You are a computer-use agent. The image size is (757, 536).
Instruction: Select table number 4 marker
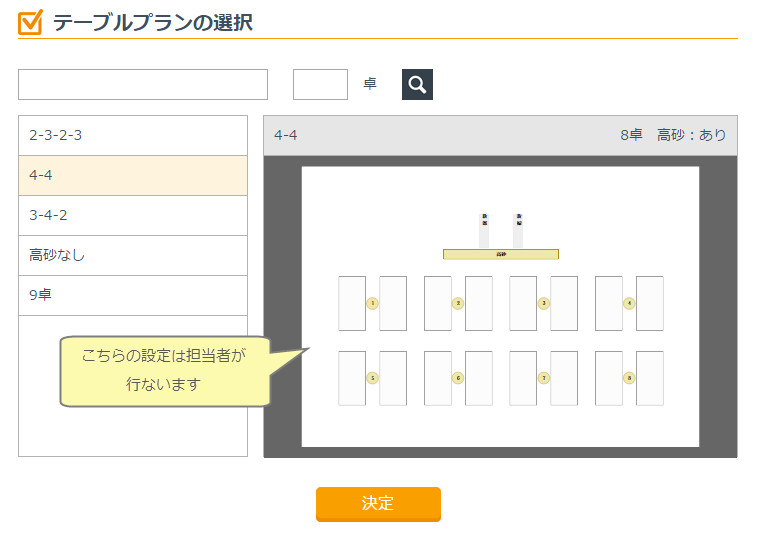point(629,303)
